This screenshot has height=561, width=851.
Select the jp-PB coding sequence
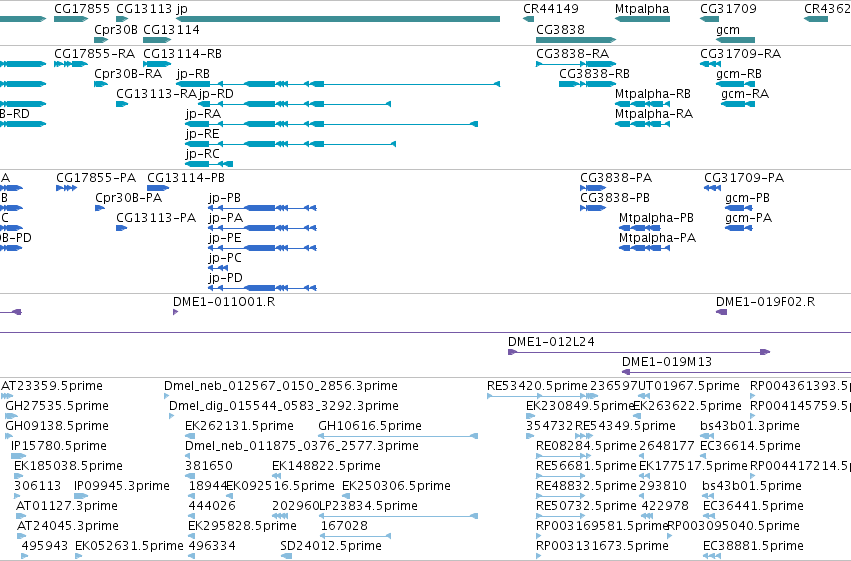[x=262, y=208]
